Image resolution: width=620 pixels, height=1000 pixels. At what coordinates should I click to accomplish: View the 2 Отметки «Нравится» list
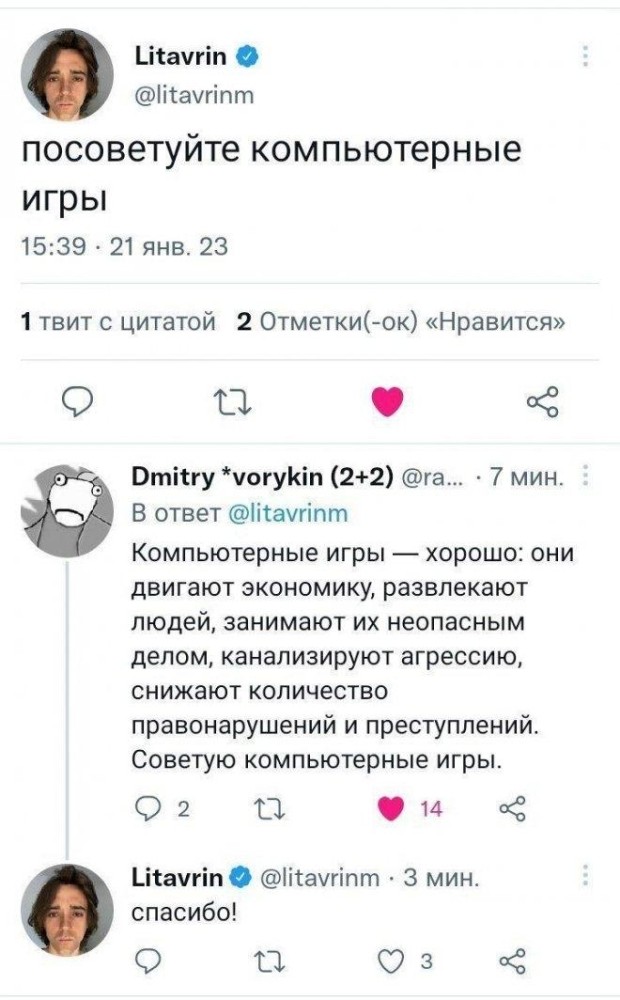[x=401, y=322]
